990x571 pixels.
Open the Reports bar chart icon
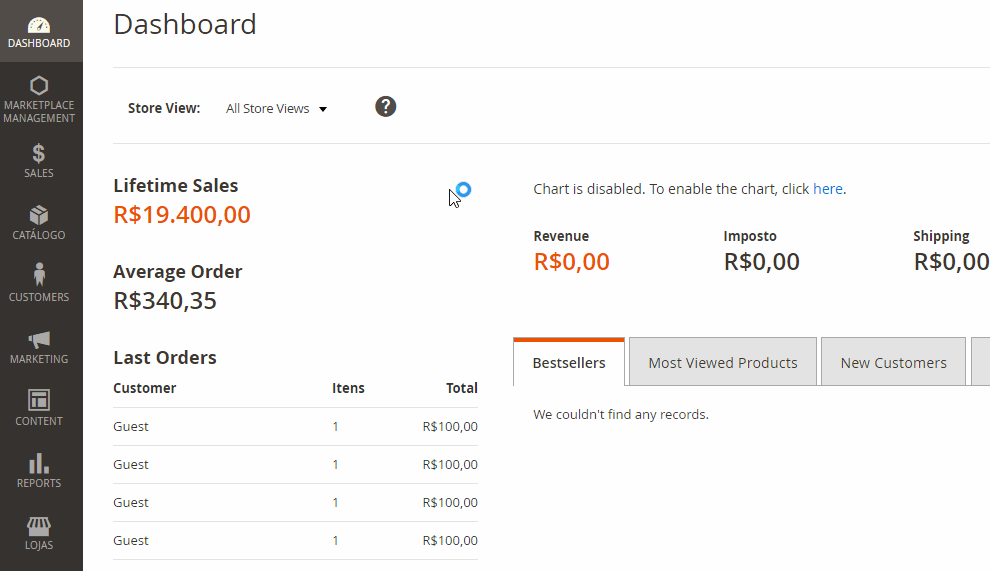pos(39,463)
